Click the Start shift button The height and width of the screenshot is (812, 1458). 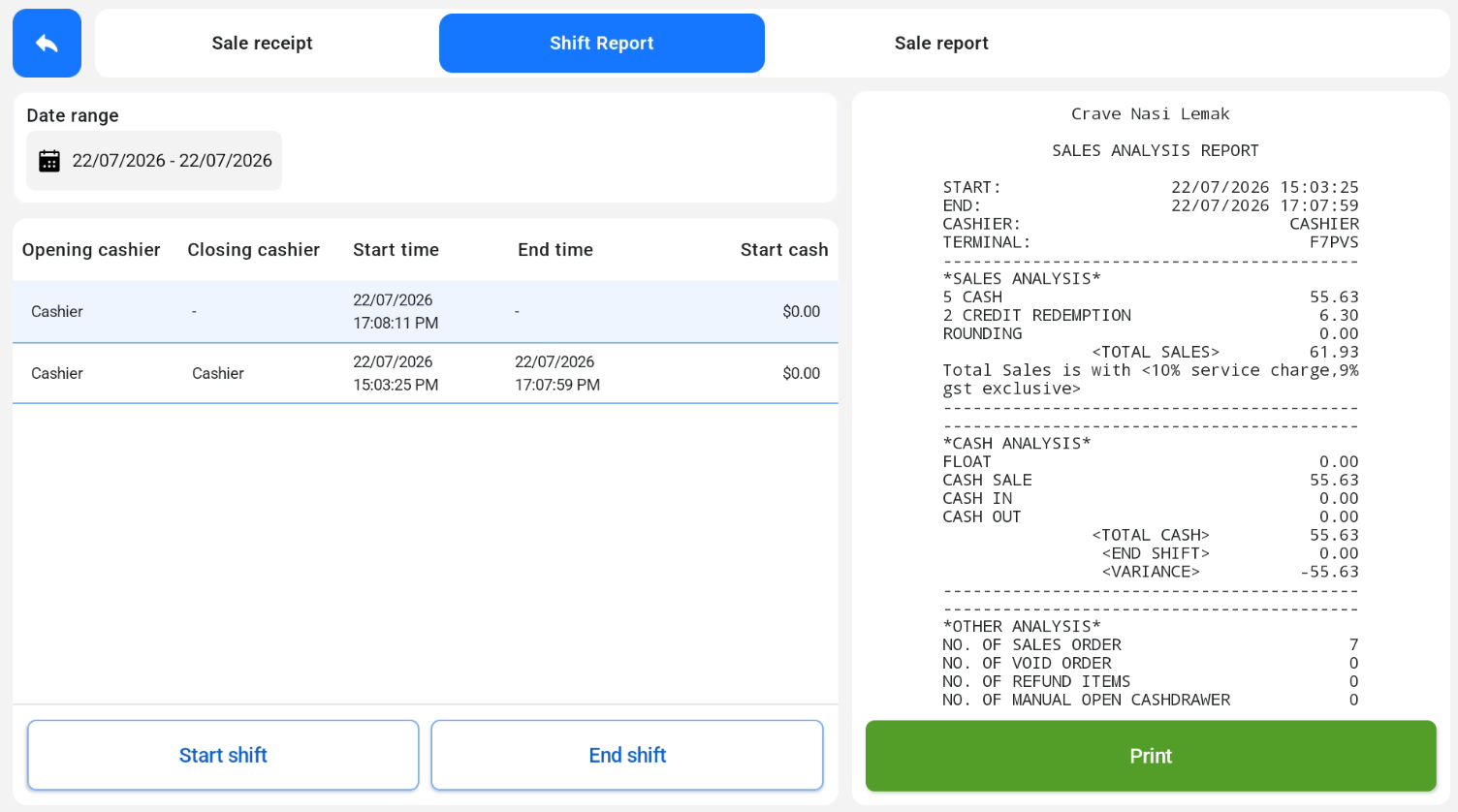click(x=223, y=755)
